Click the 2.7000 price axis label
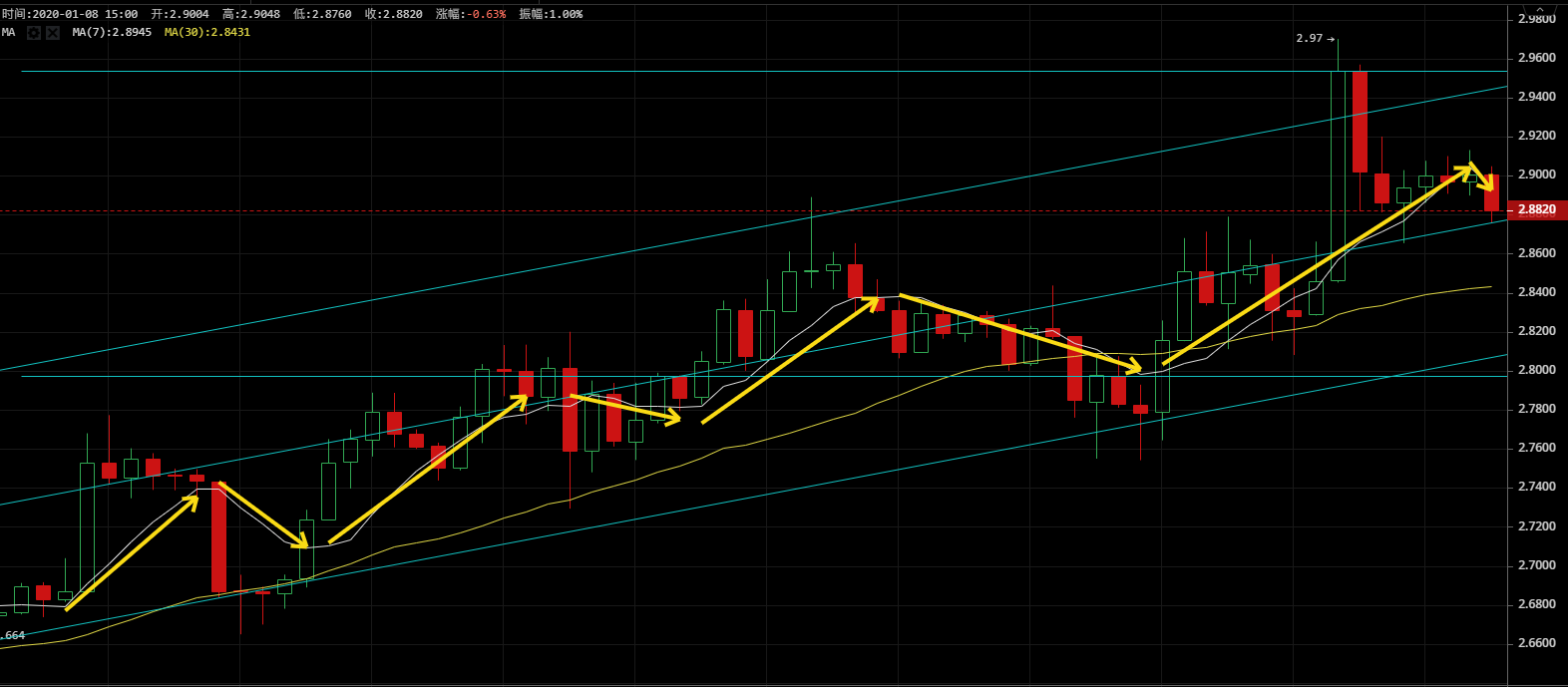 click(x=1536, y=565)
